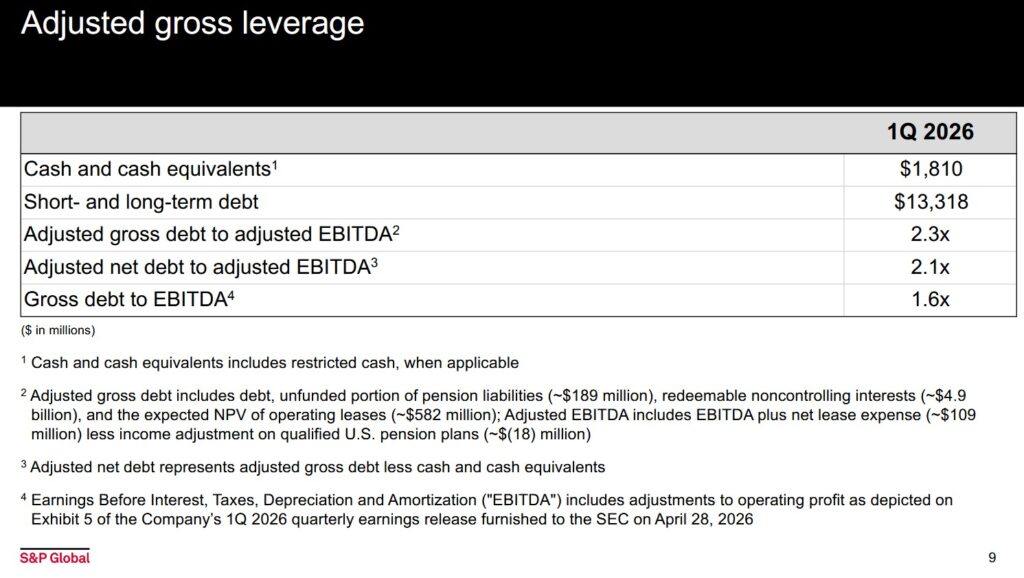1024x578 pixels.
Task: Click the S&P Global logo
Action: [54, 558]
